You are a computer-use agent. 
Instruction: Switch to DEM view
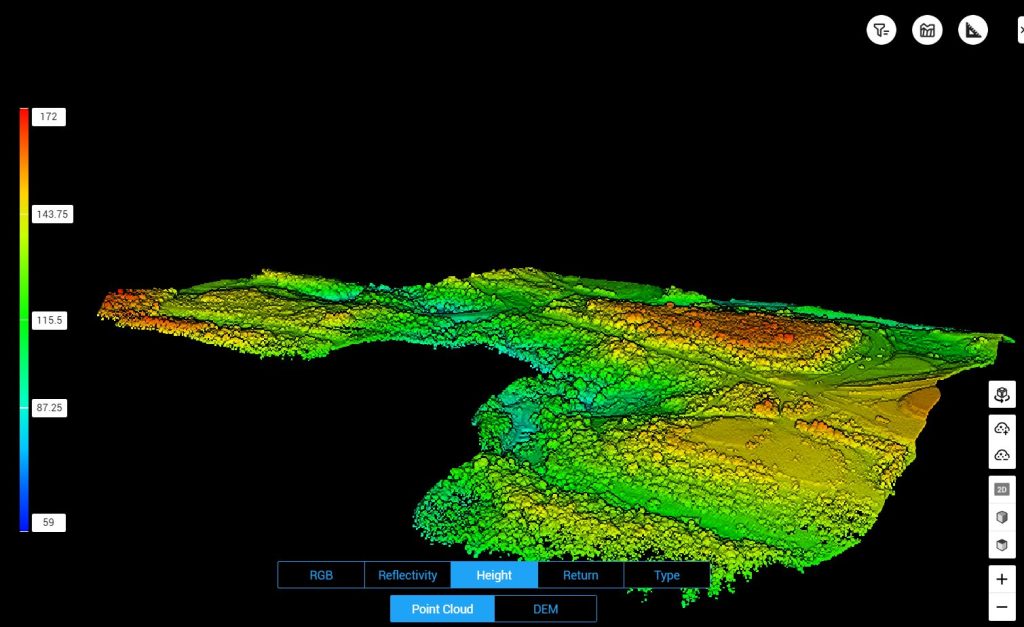(545, 609)
